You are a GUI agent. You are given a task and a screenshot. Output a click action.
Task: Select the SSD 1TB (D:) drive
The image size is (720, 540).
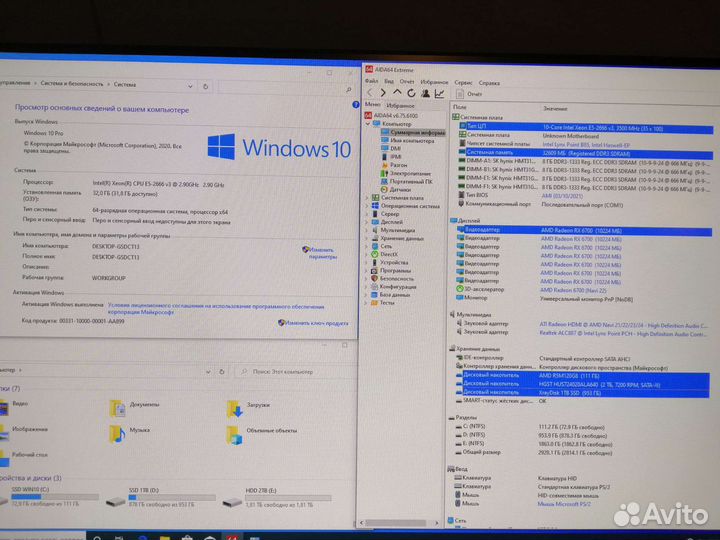(x=161, y=498)
